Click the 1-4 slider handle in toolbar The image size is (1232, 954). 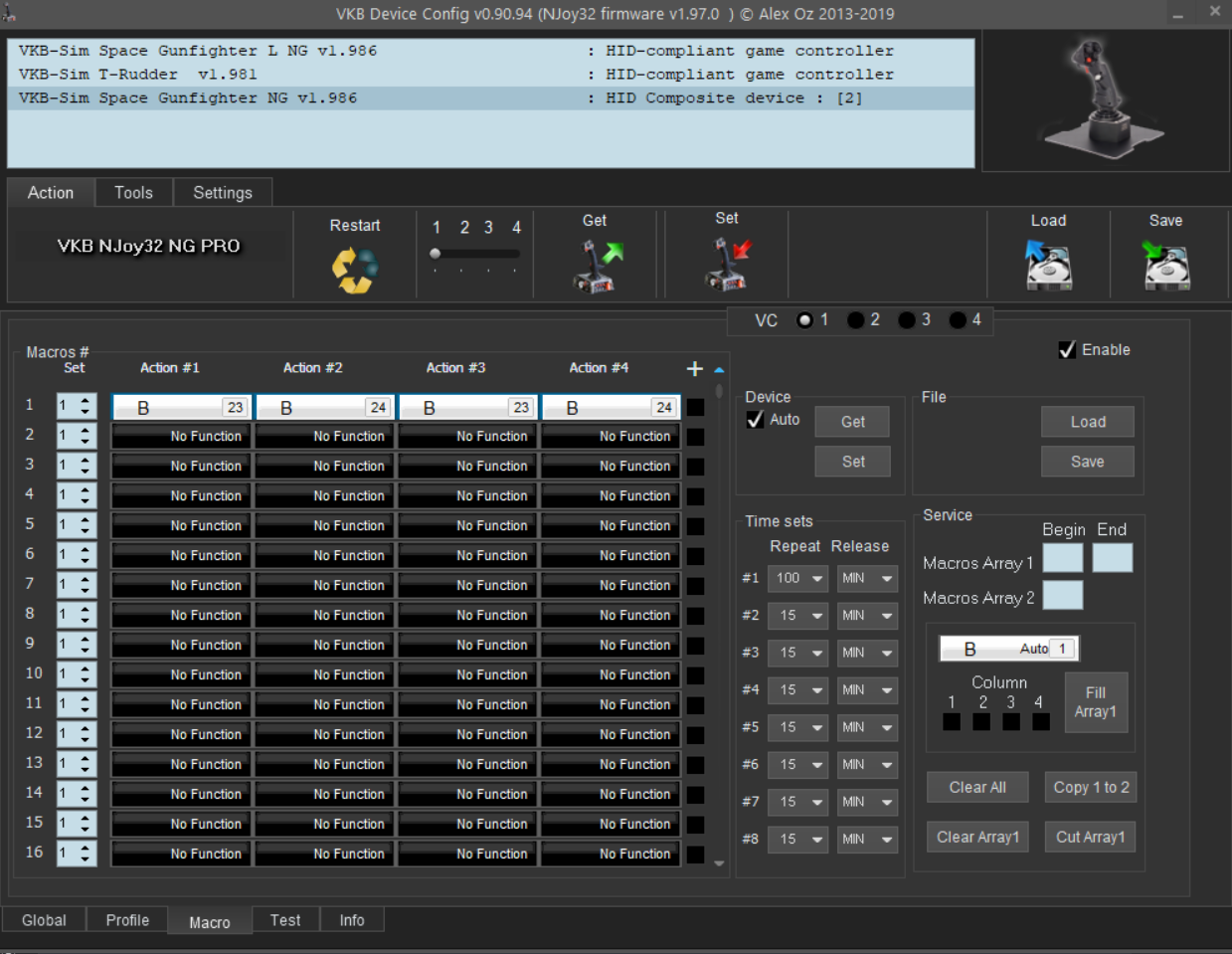click(436, 254)
